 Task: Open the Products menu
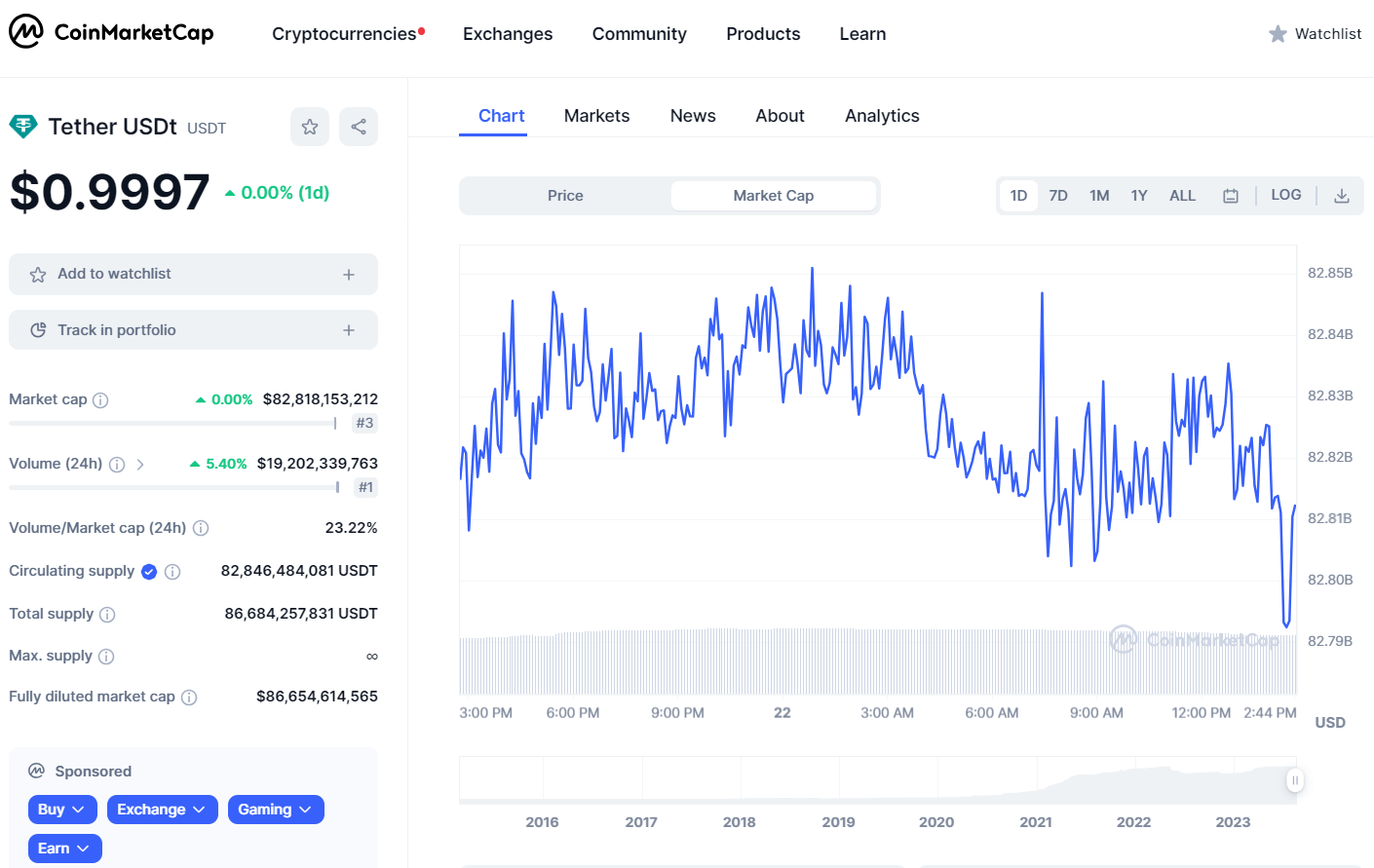click(x=763, y=34)
